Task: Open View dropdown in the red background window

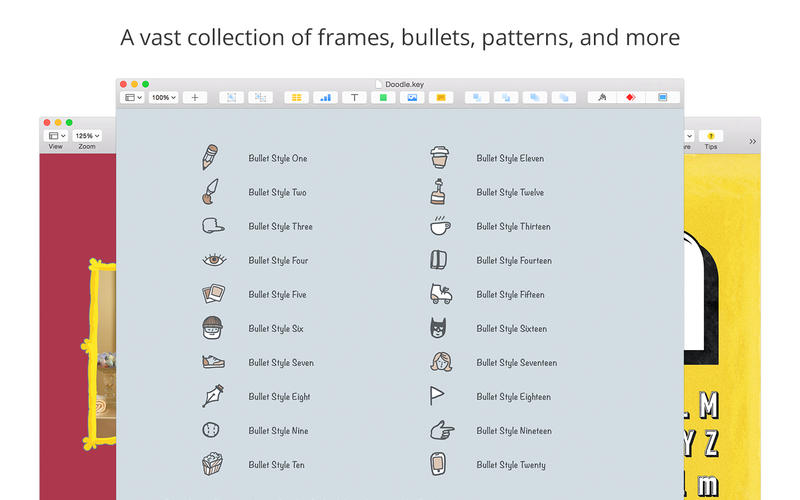Action: [x=56, y=136]
